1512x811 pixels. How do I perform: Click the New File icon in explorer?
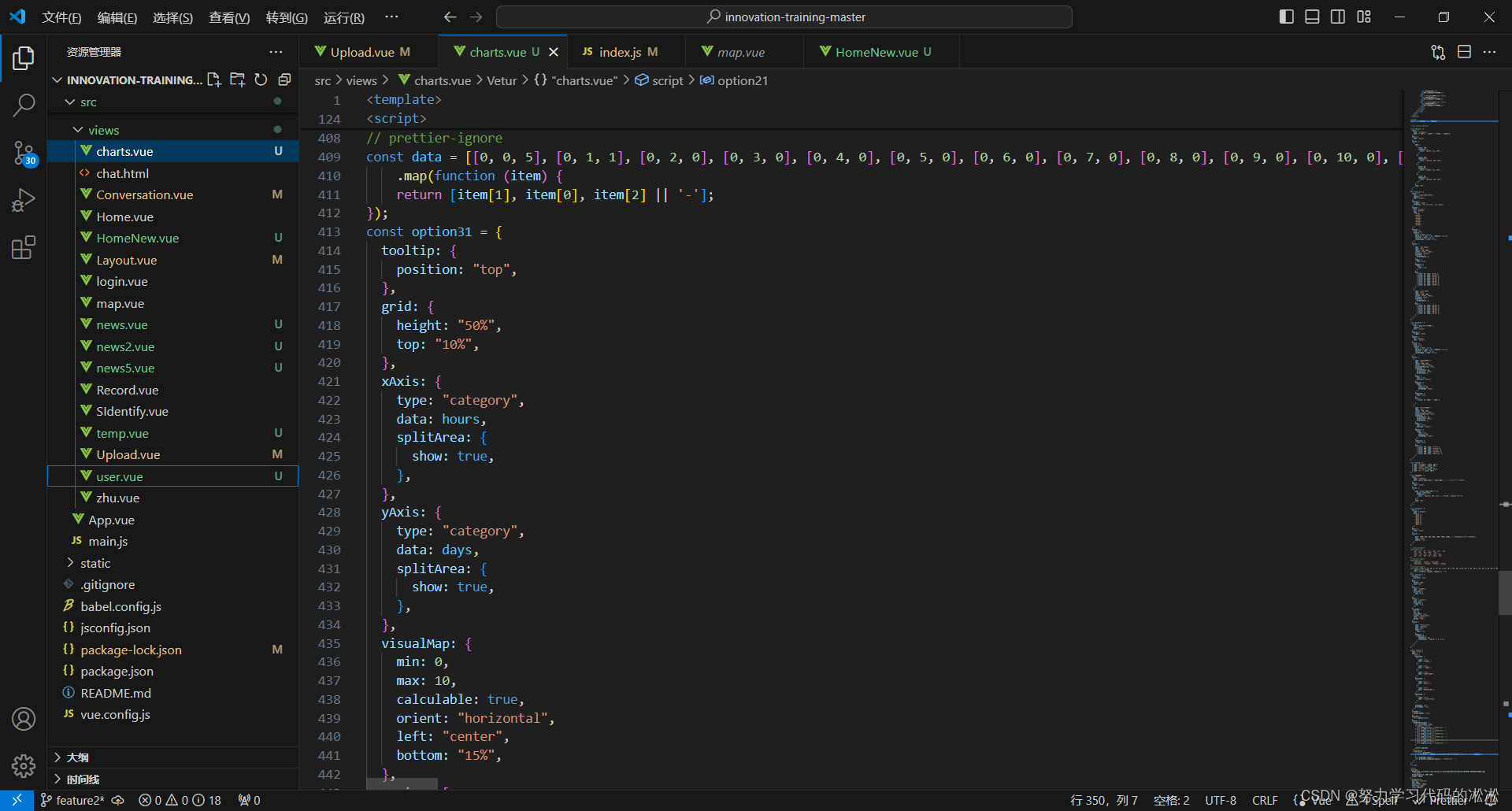coord(213,80)
